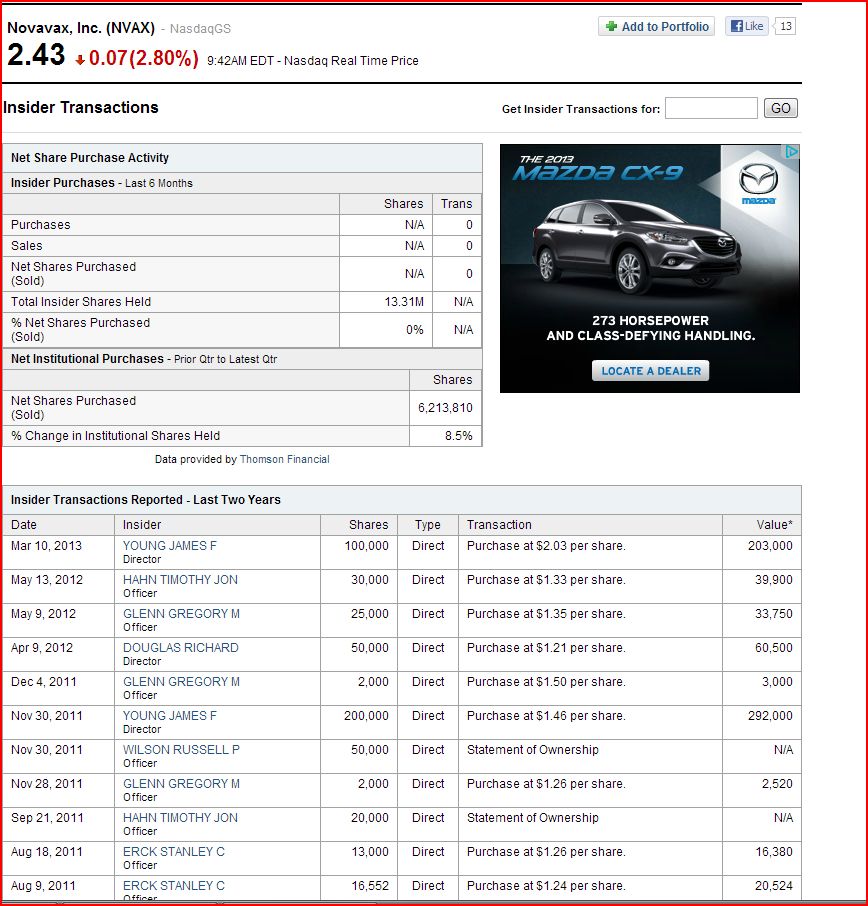868x906 pixels.
Task: Click the green plus icon for portfolio
Action: pyautogui.click(x=611, y=26)
